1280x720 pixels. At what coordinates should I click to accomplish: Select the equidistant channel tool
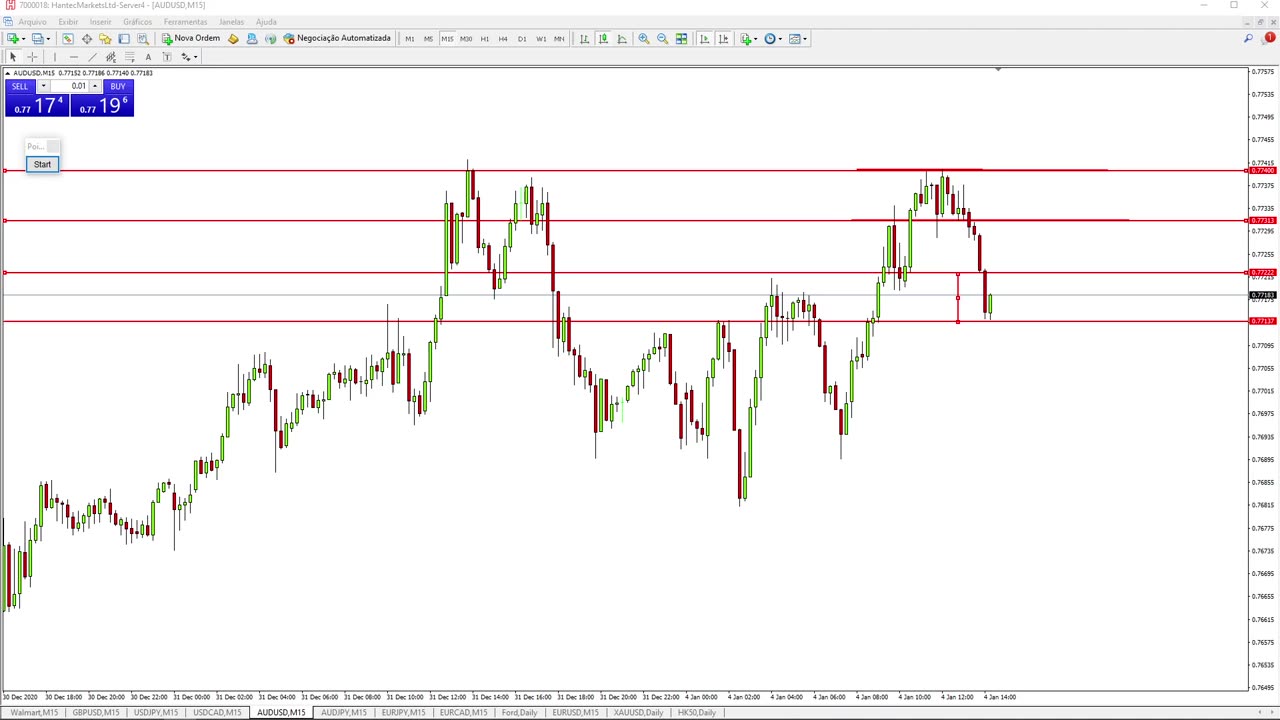click(x=111, y=57)
